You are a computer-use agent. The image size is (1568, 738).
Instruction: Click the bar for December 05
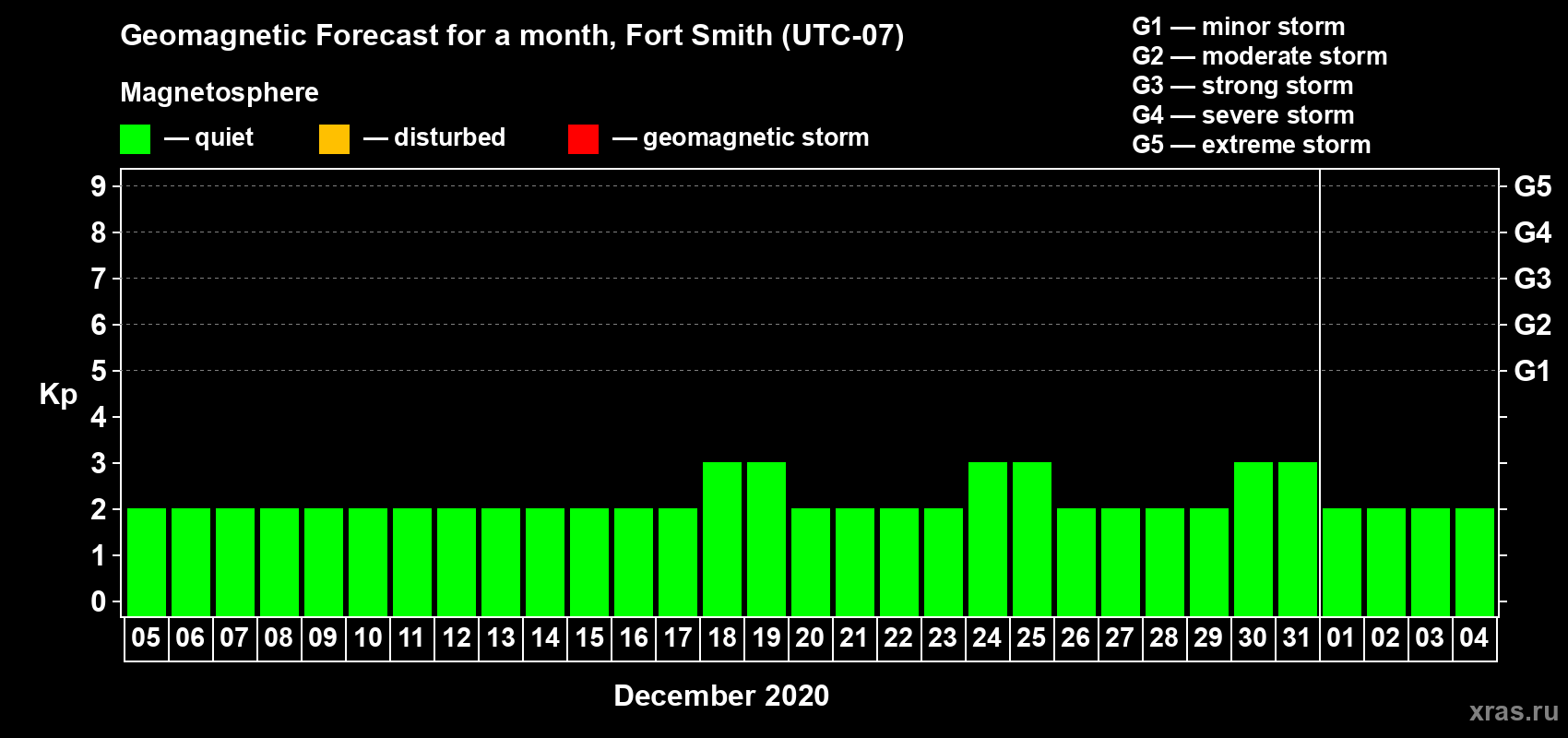147,562
